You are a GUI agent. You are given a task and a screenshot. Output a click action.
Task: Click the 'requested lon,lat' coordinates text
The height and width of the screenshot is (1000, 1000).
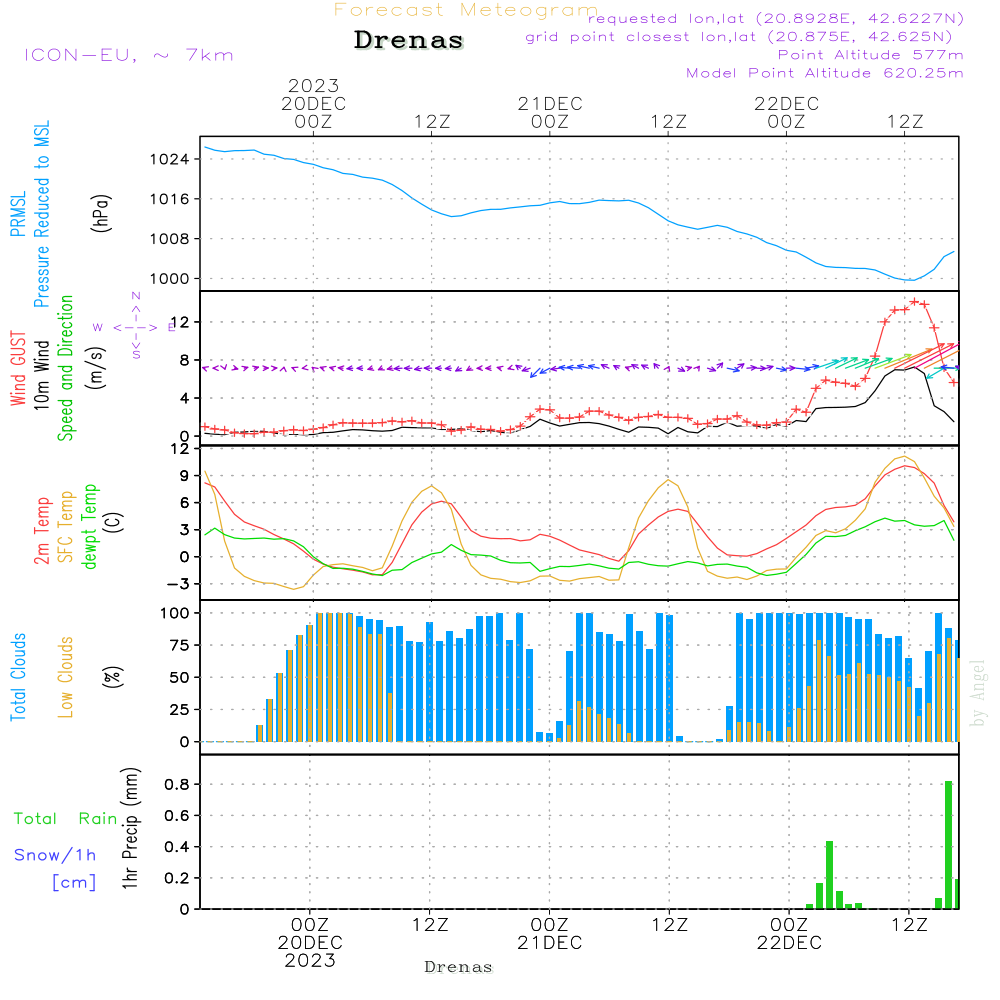point(775,19)
